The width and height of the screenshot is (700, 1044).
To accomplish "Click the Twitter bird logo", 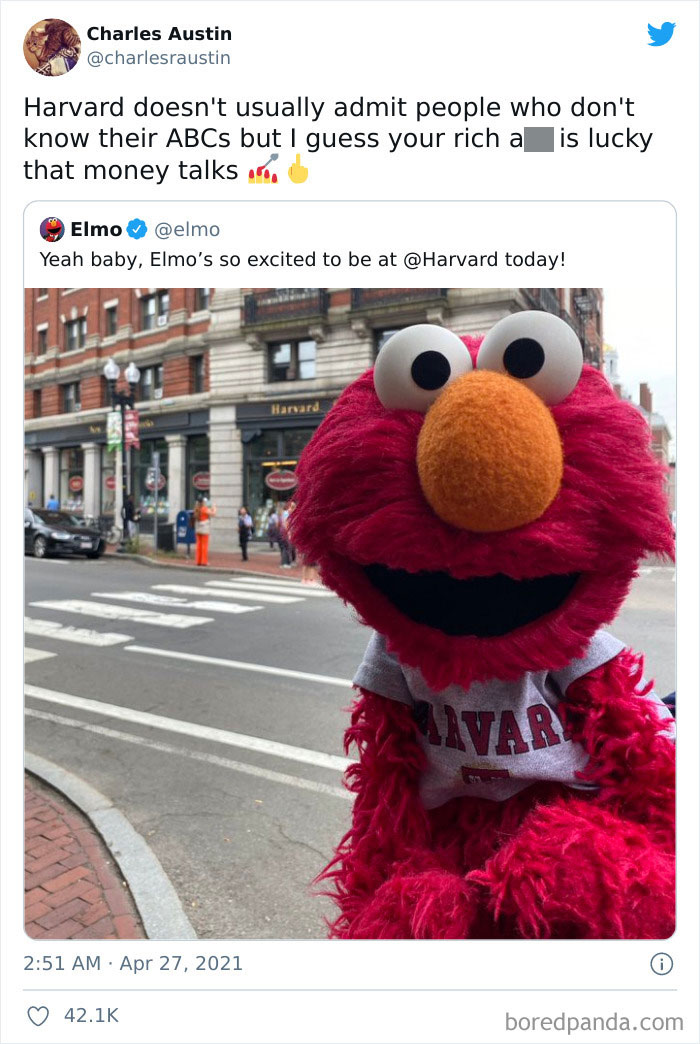I will (x=662, y=33).
